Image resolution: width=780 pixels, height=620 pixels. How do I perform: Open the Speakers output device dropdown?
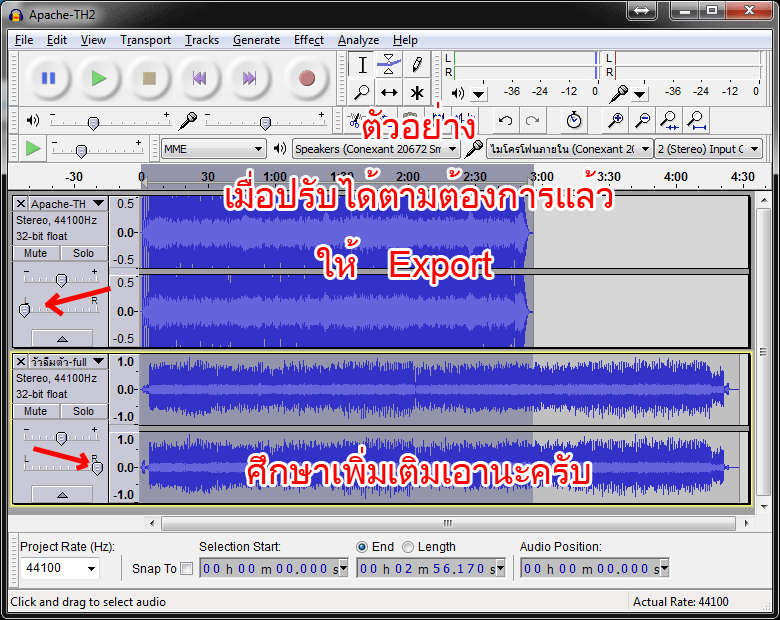(376, 149)
